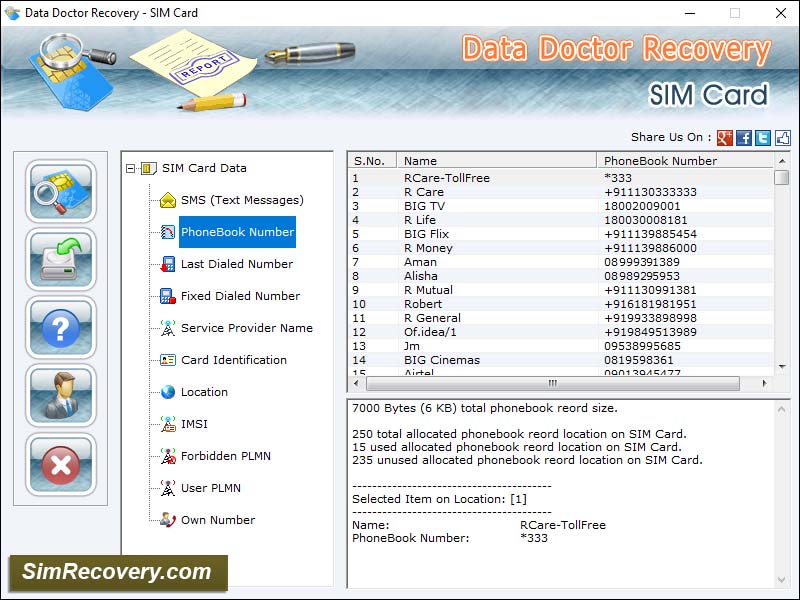This screenshot has height=600, width=800.
Task: Click the contact table scroll-down arrow
Action: click(782, 367)
